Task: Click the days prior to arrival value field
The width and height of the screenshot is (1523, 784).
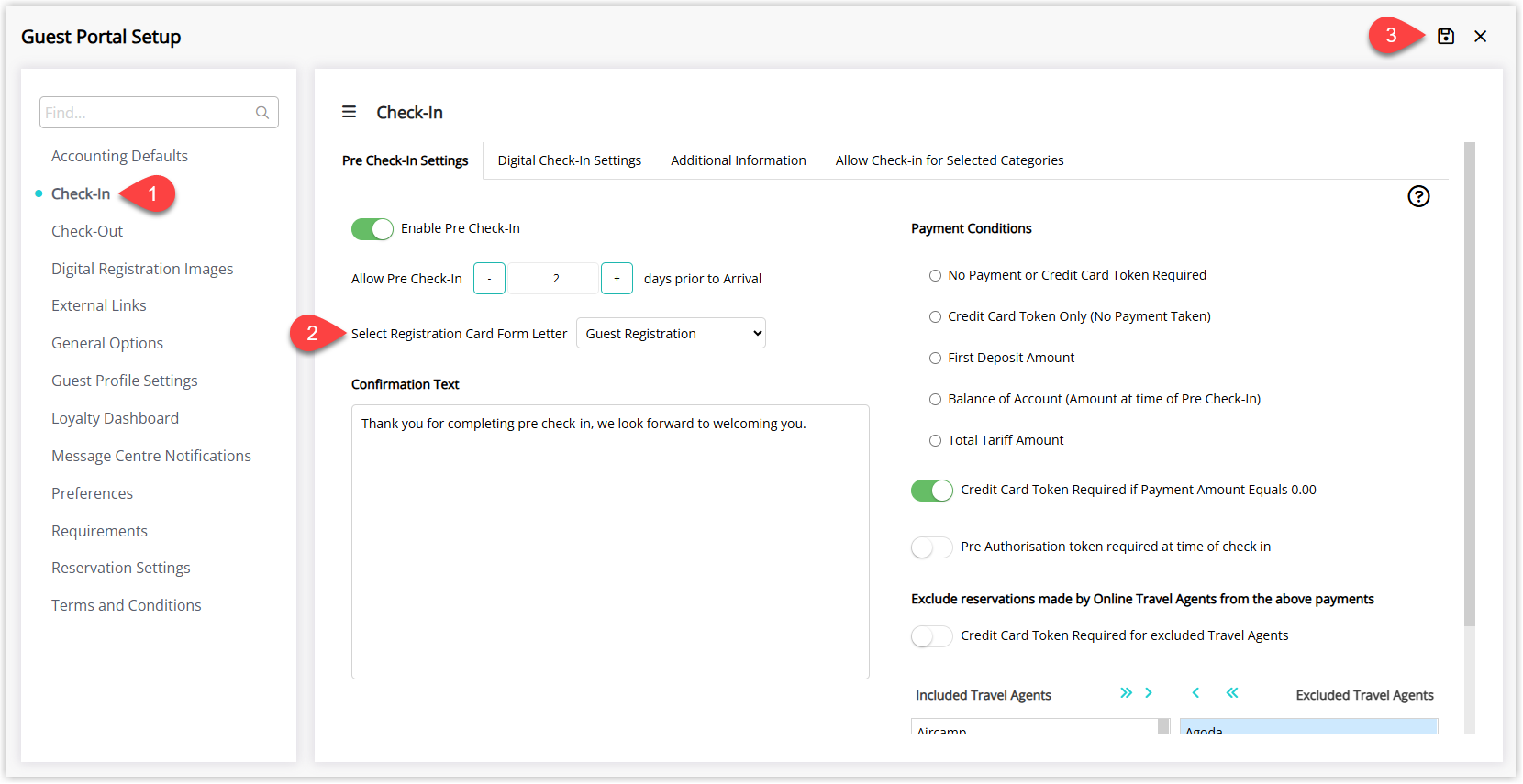Action: click(x=555, y=278)
